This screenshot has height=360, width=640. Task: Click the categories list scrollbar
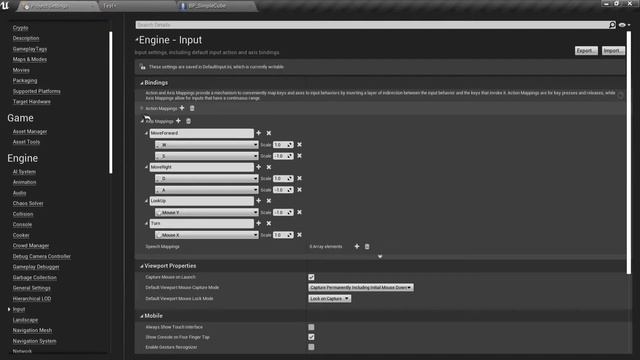pyautogui.click(x=111, y=103)
